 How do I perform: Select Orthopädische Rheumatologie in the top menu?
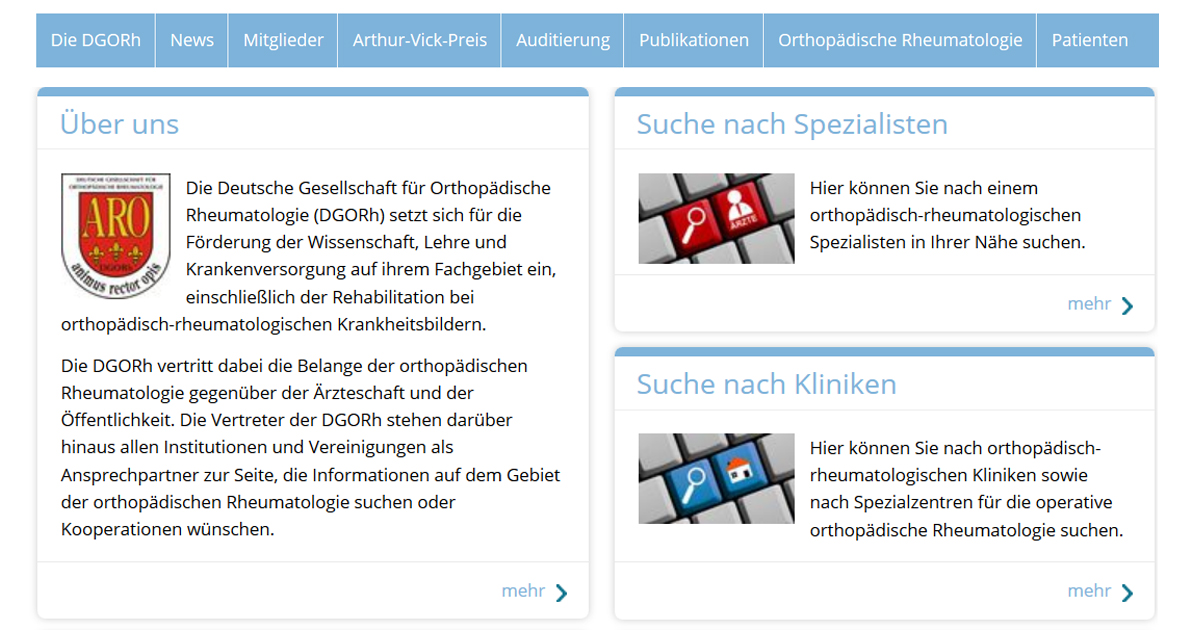point(900,40)
